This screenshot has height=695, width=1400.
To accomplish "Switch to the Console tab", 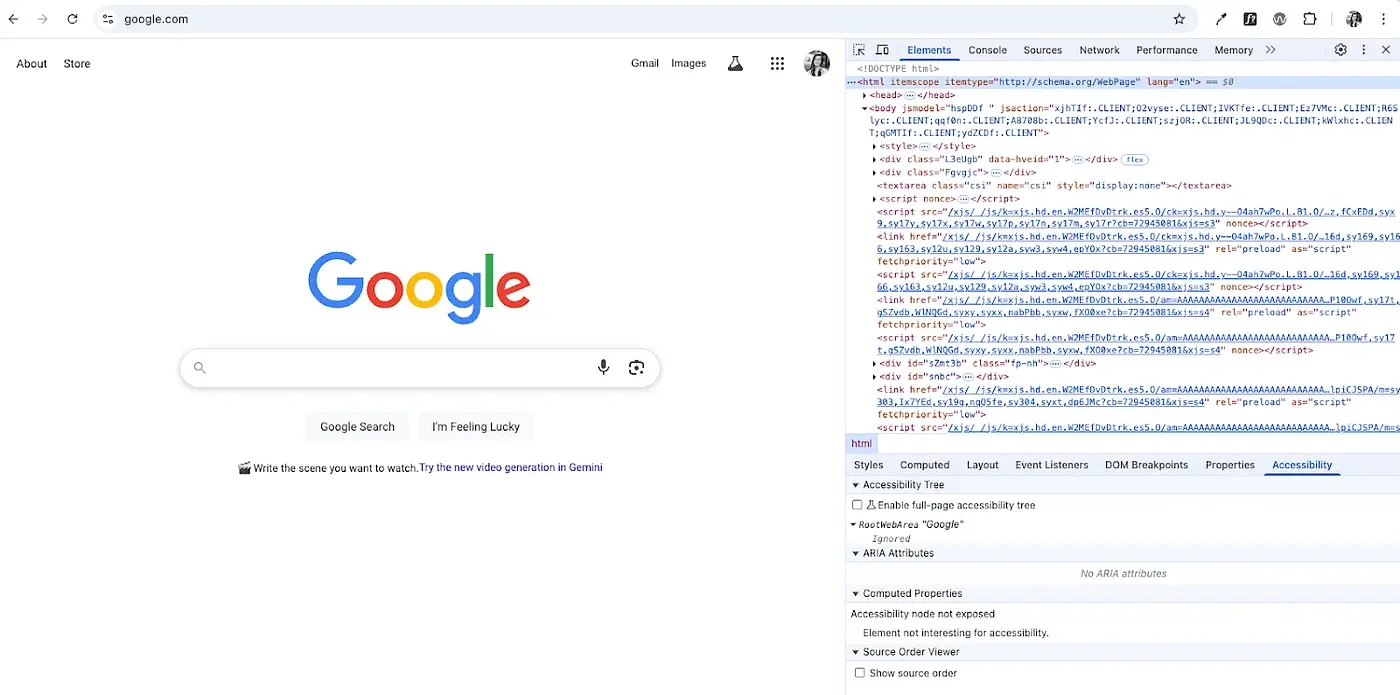I will point(987,50).
